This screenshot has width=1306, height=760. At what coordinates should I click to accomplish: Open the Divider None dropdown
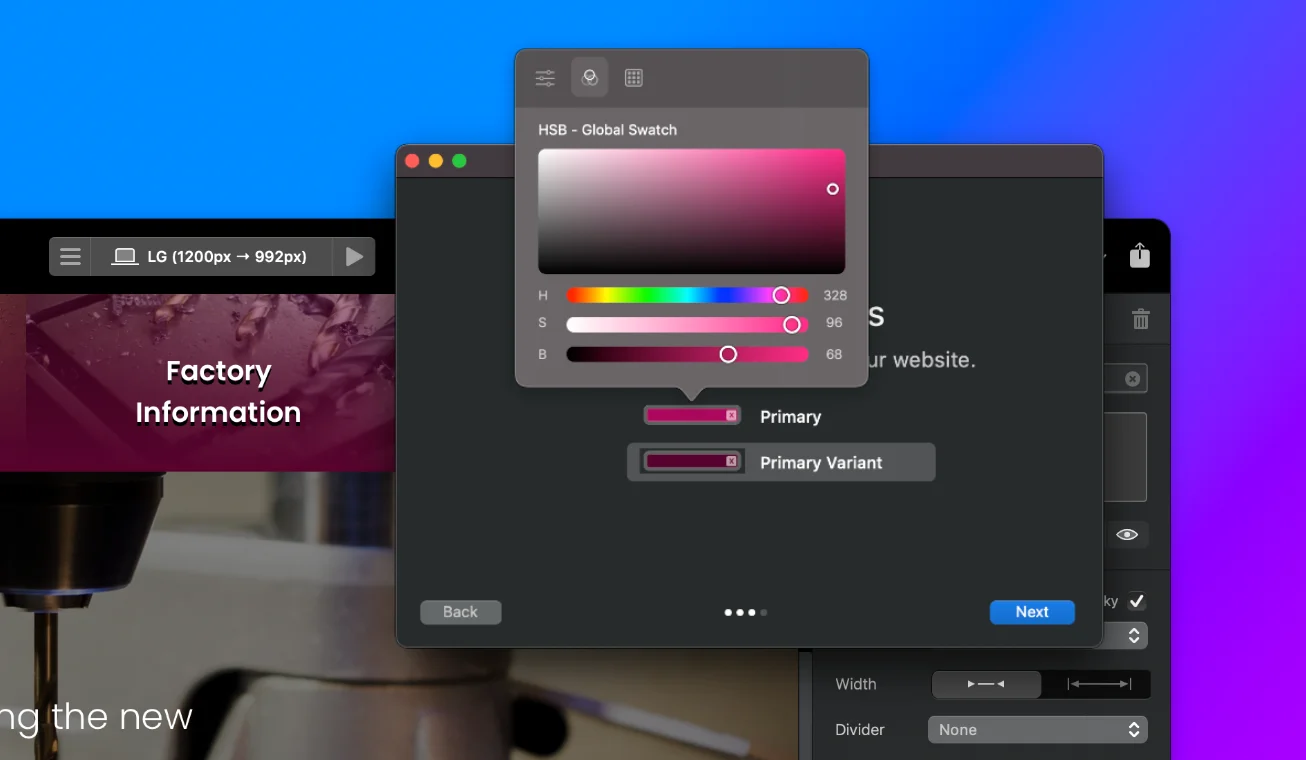click(1038, 730)
